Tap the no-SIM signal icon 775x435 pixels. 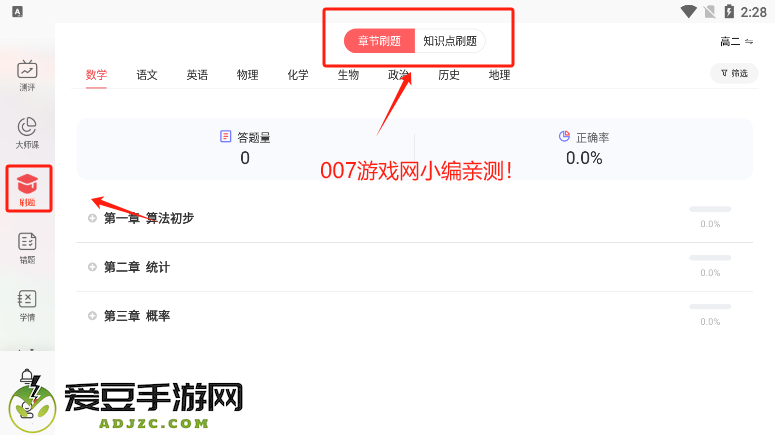click(x=710, y=11)
